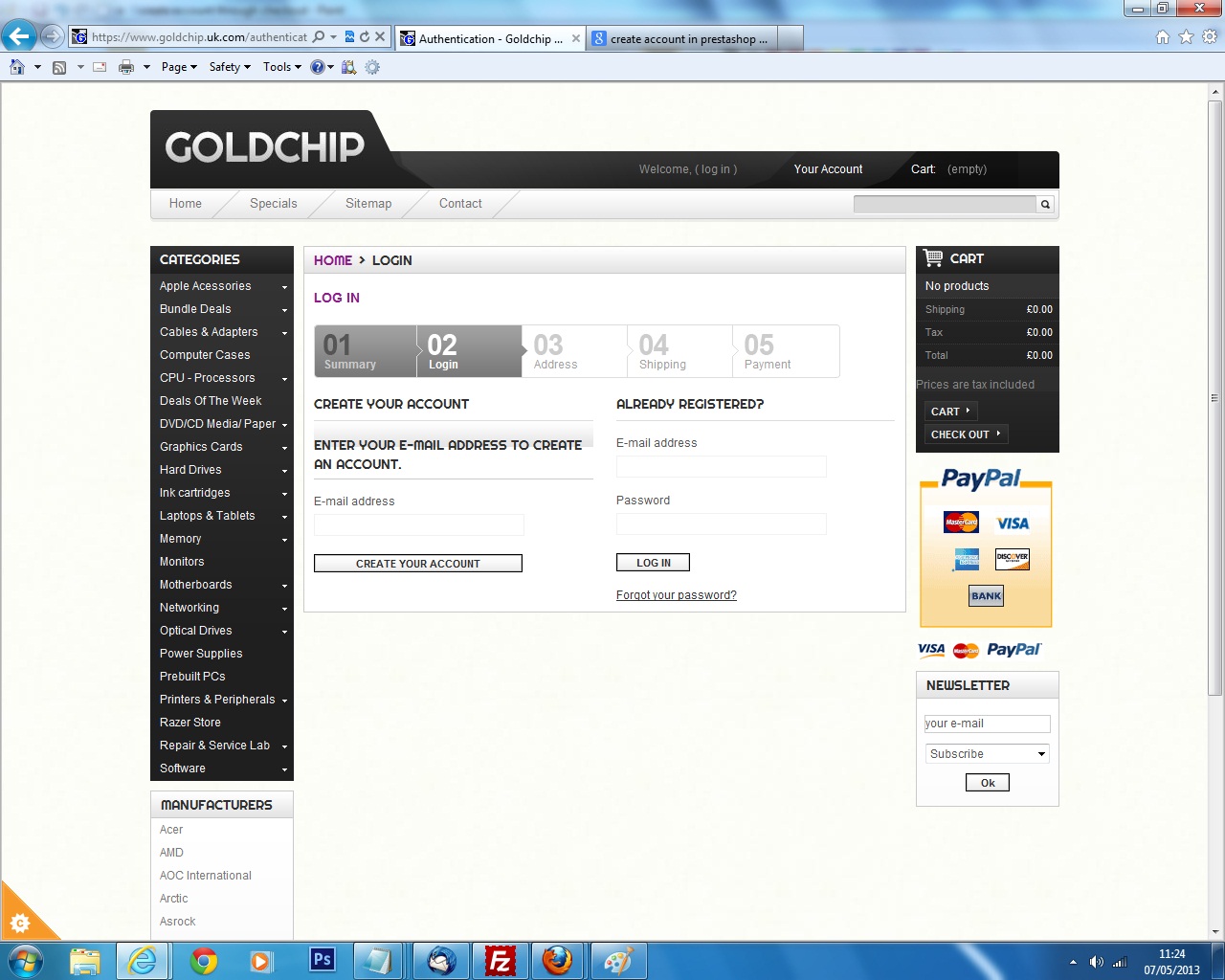This screenshot has height=980, width=1225.
Task: Click the e-mail field under Create Your Account
Action: 419,524
